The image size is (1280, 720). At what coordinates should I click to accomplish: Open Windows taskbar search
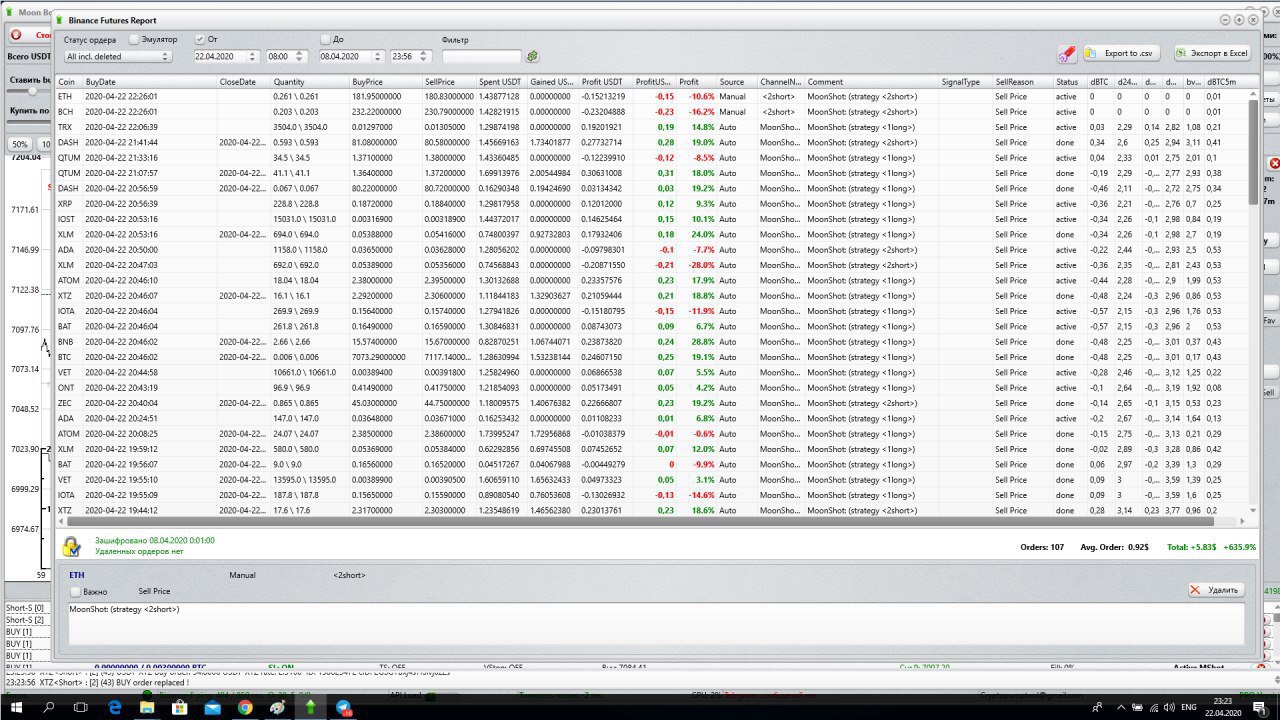click(49, 707)
